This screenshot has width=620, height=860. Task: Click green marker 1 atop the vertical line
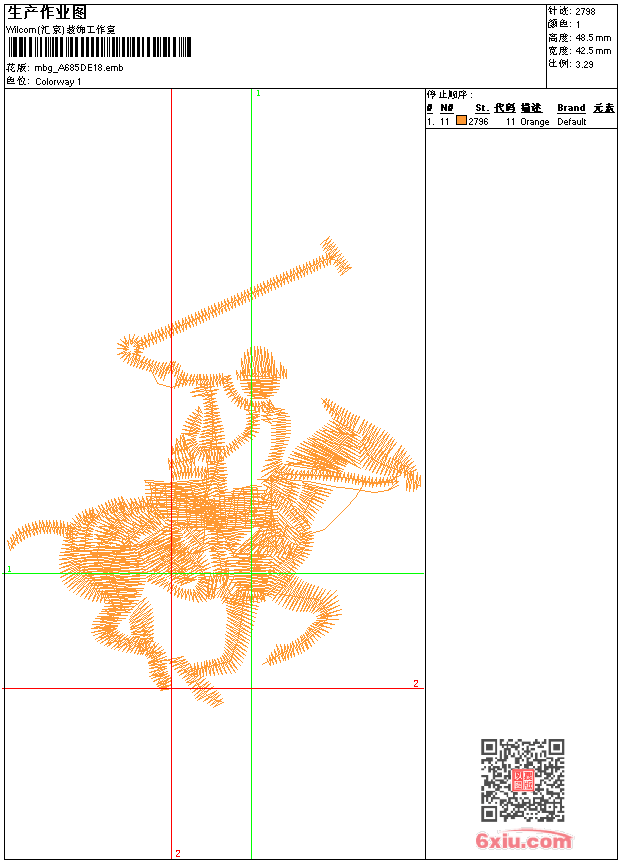point(258,94)
